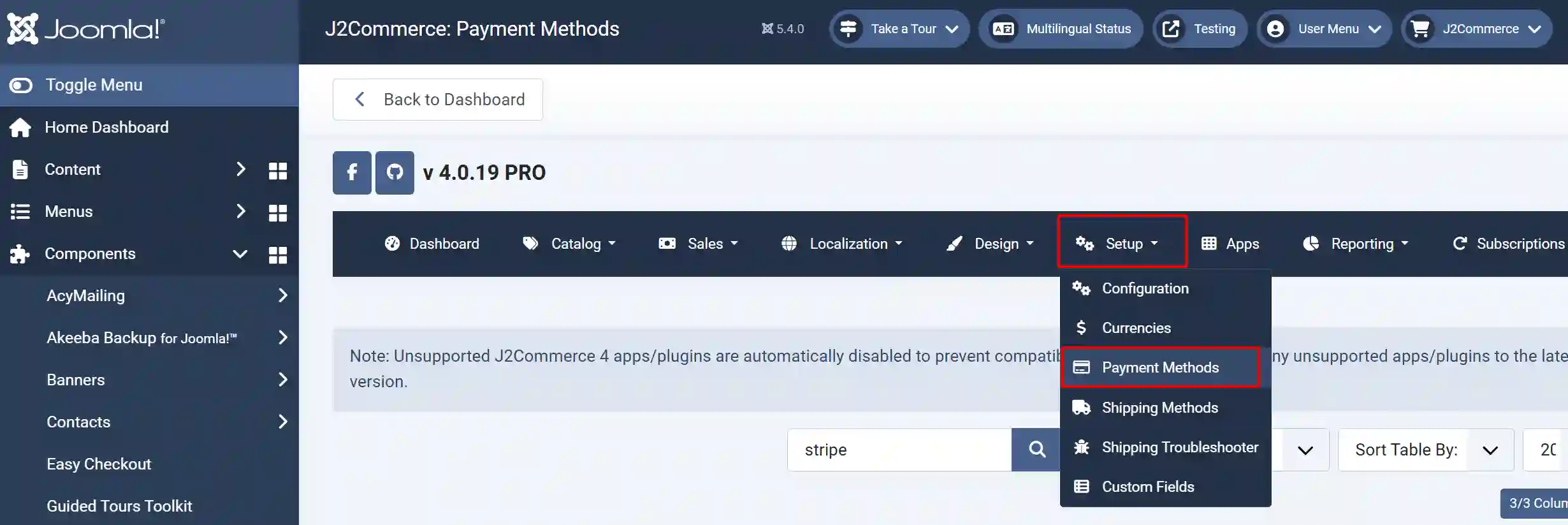Image resolution: width=1568 pixels, height=525 pixels.
Task: Expand the Akeeba Backup submenu
Action: (x=283, y=337)
